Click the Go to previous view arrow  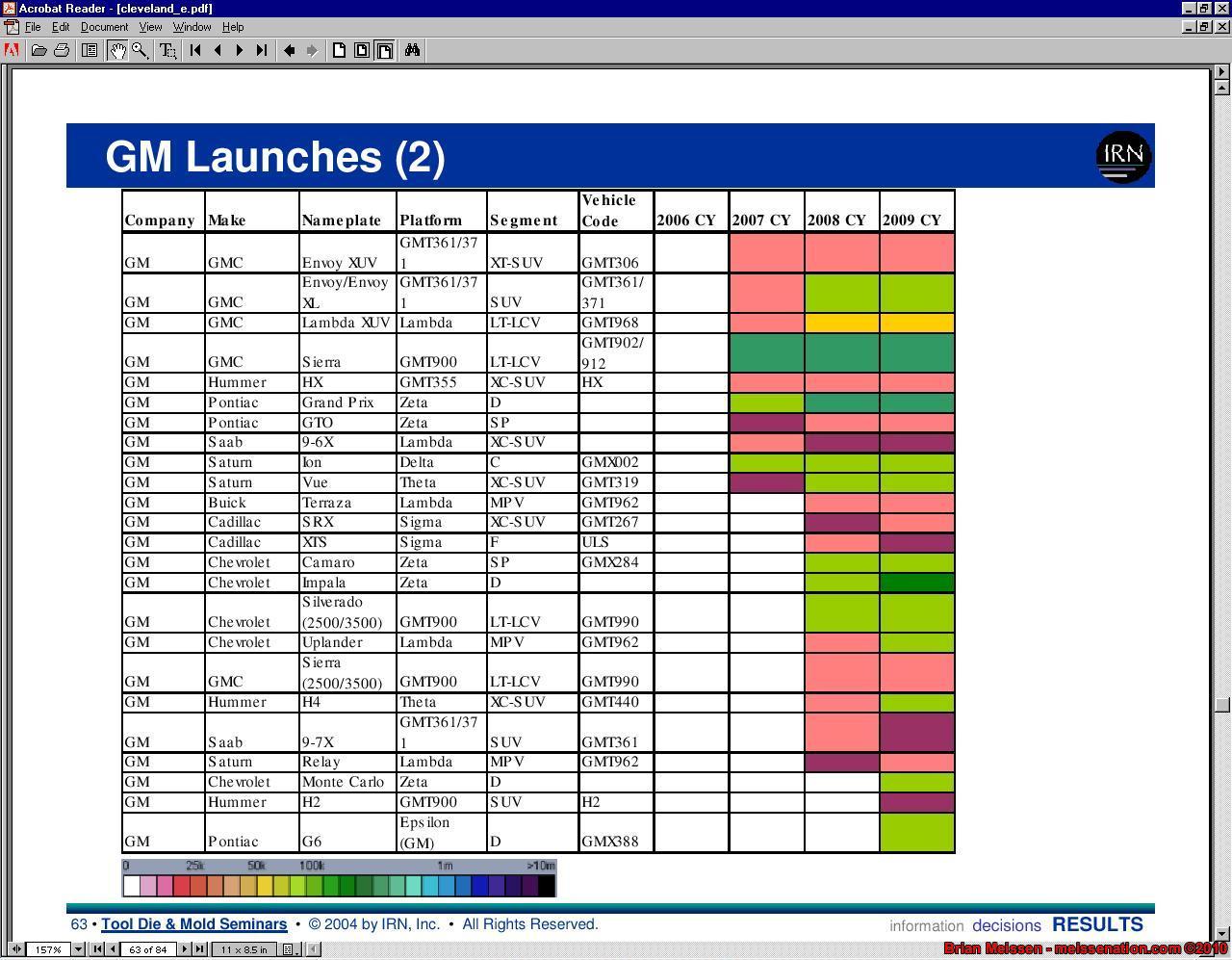click(x=289, y=51)
